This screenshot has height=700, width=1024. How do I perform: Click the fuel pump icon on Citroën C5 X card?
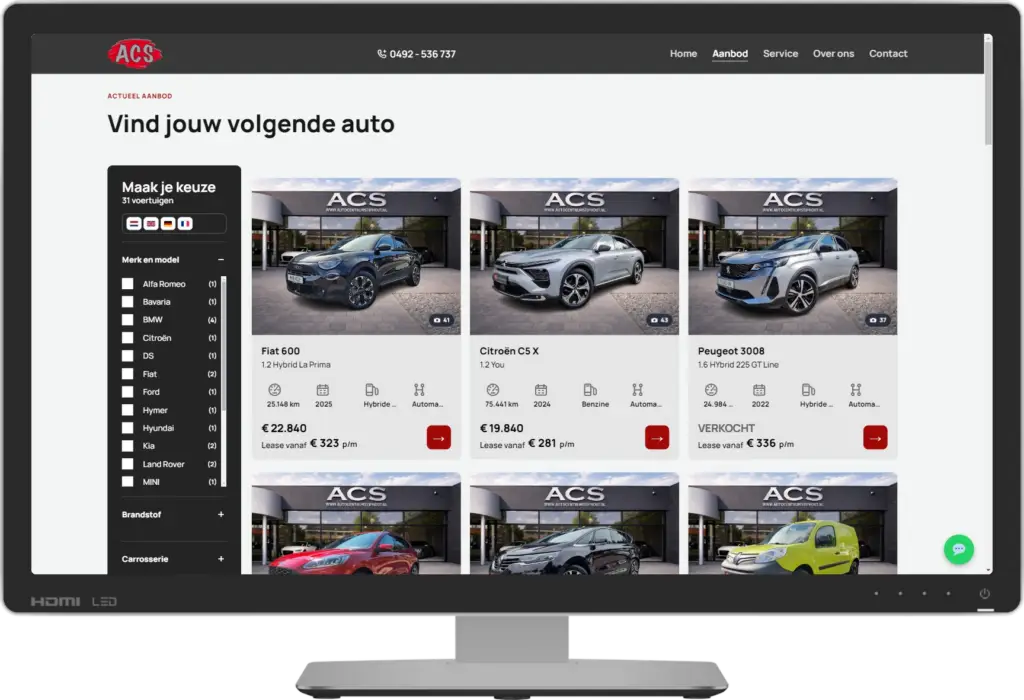(x=590, y=390)
